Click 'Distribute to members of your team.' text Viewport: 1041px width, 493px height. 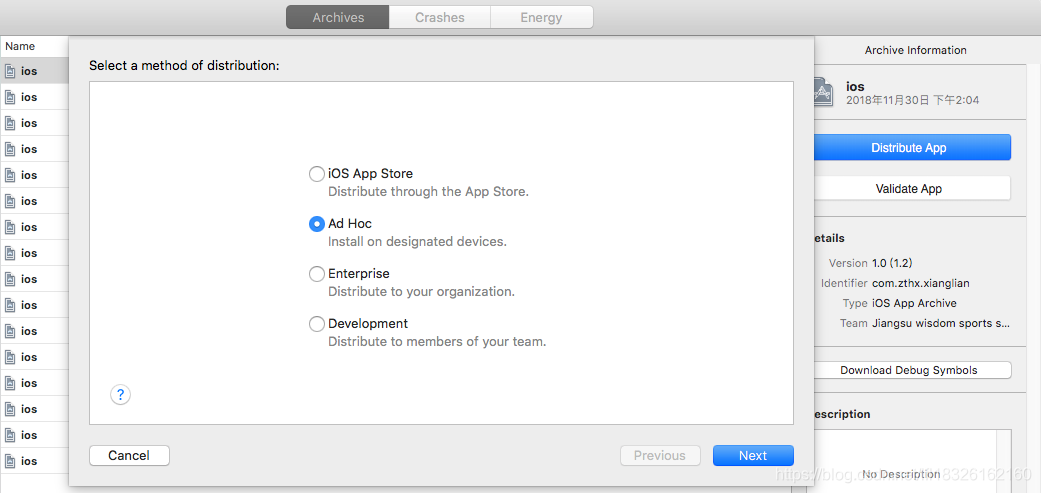tap(437, 342)
